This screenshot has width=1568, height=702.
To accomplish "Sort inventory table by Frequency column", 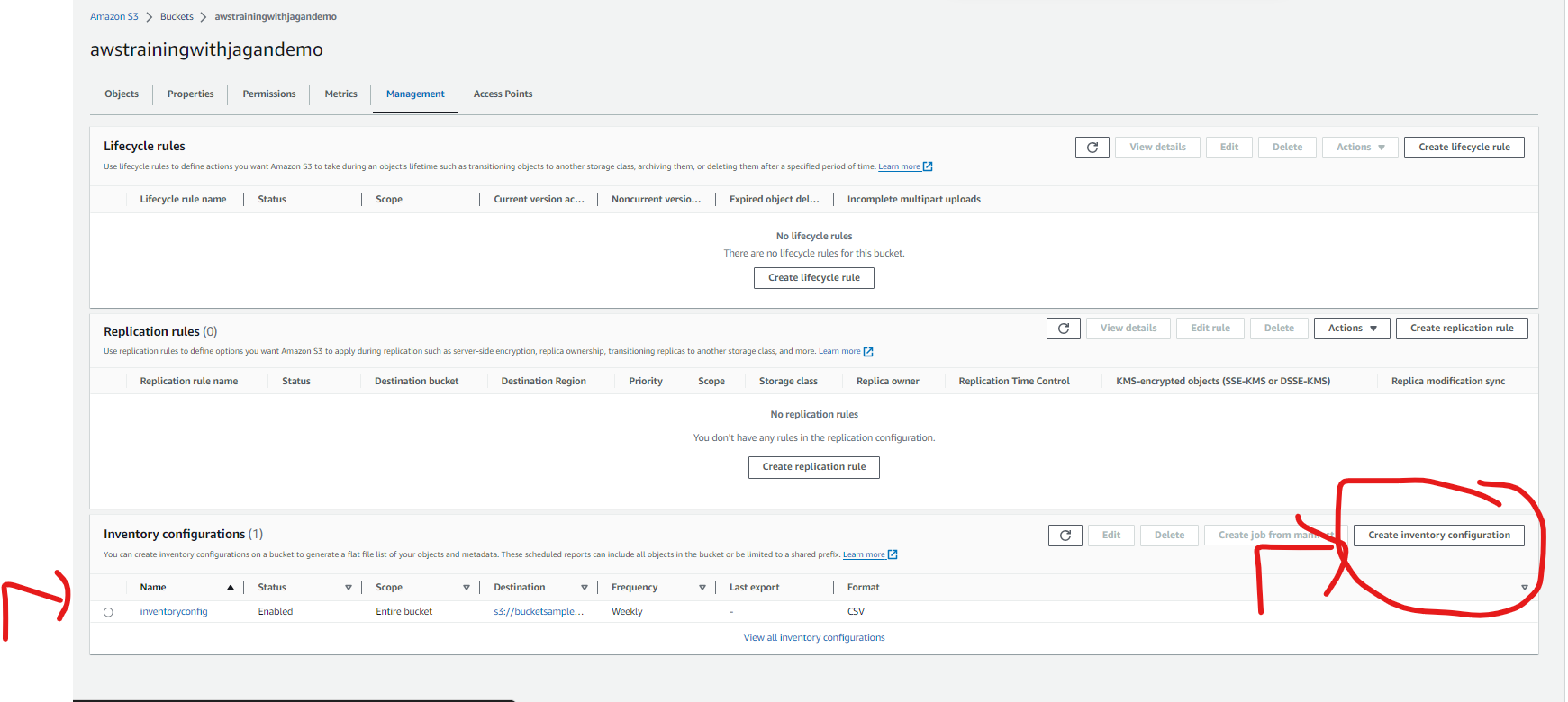I will coord(702,588).
